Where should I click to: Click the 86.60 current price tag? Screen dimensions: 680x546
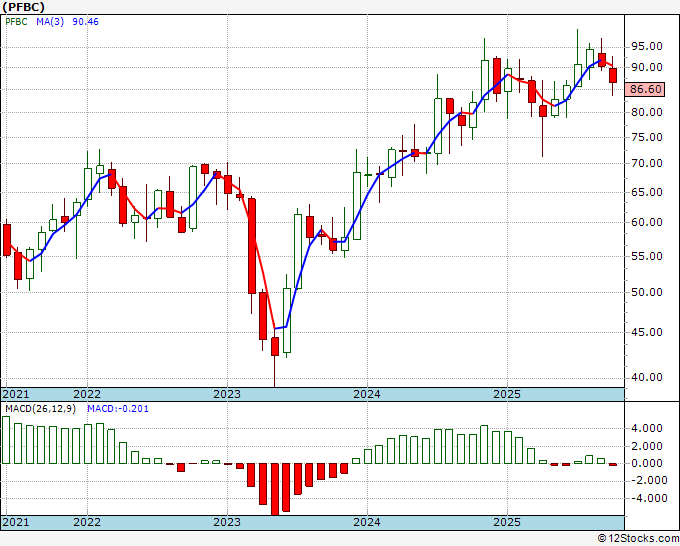[645, 89]
